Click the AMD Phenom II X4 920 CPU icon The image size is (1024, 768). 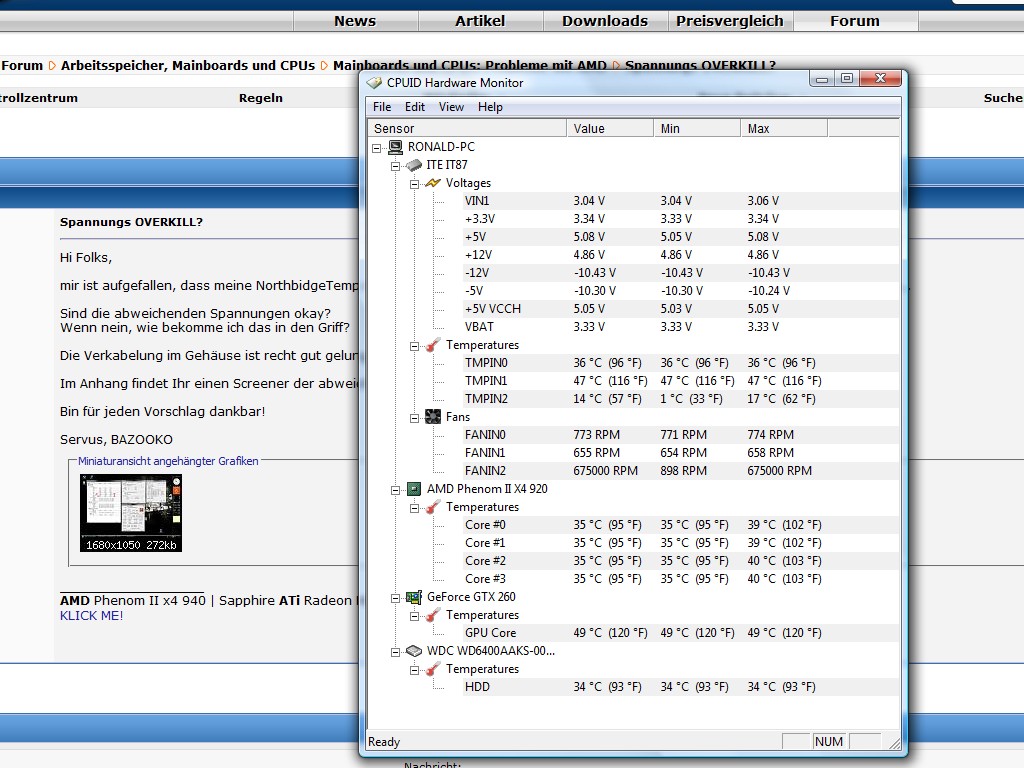tap(414, 488)
